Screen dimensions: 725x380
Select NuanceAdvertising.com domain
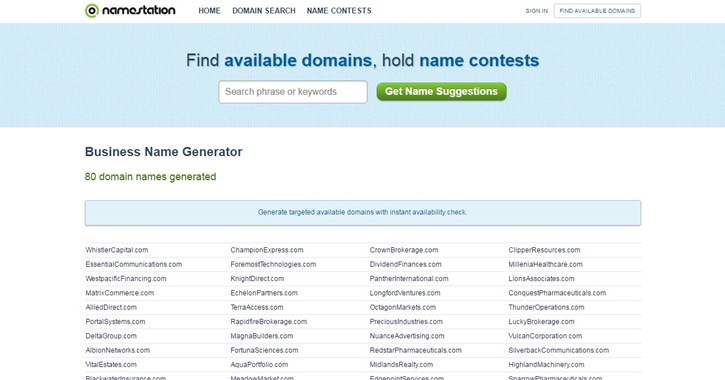click(407, 336)
